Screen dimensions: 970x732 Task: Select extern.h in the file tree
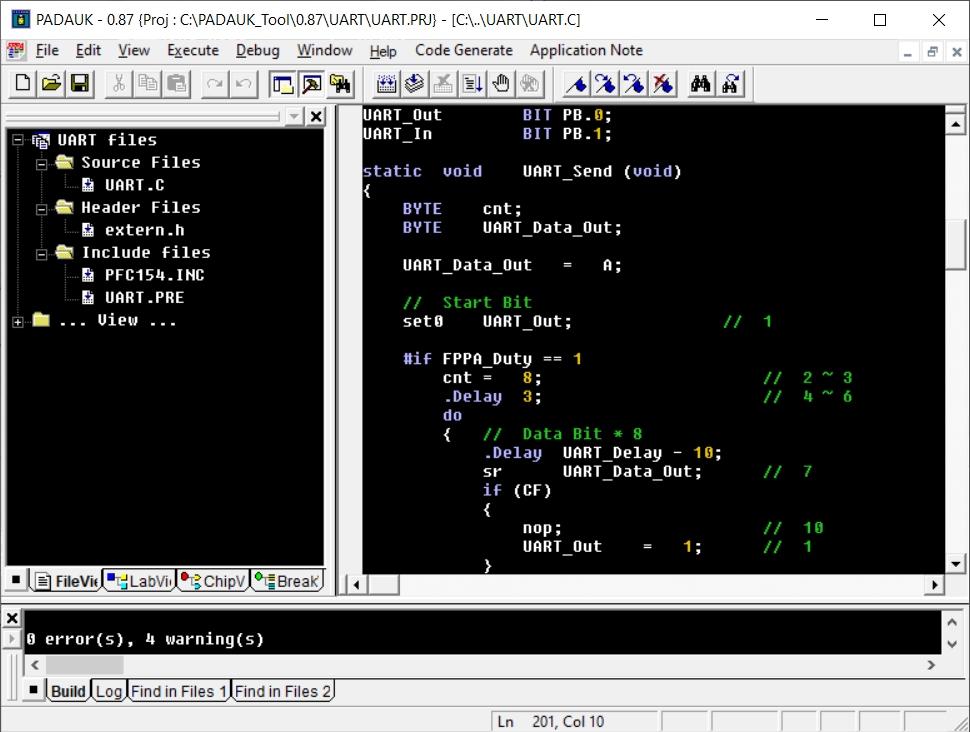click(144, 230)
